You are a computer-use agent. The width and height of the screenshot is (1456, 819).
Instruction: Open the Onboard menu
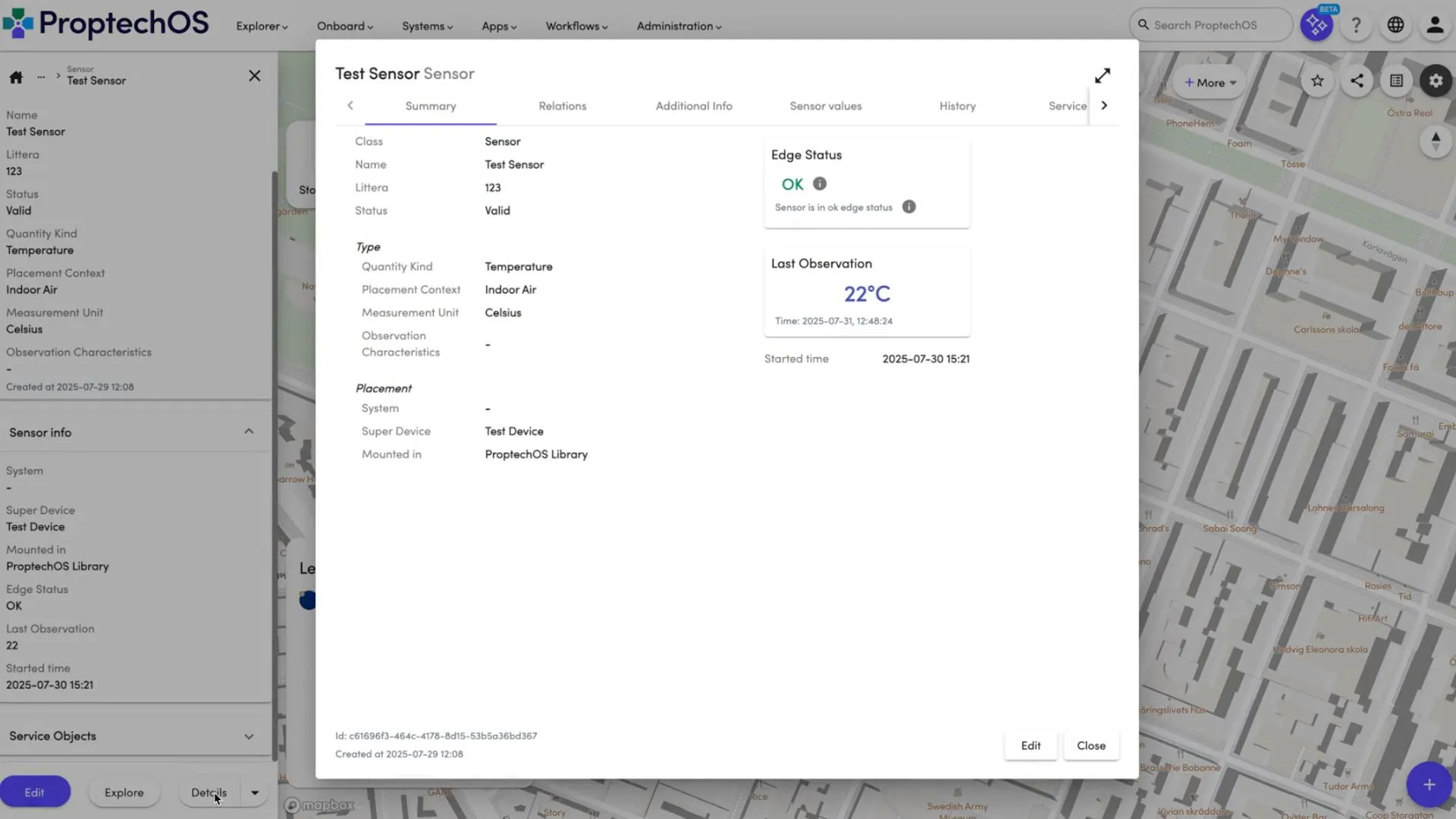(x=344, y=26)
